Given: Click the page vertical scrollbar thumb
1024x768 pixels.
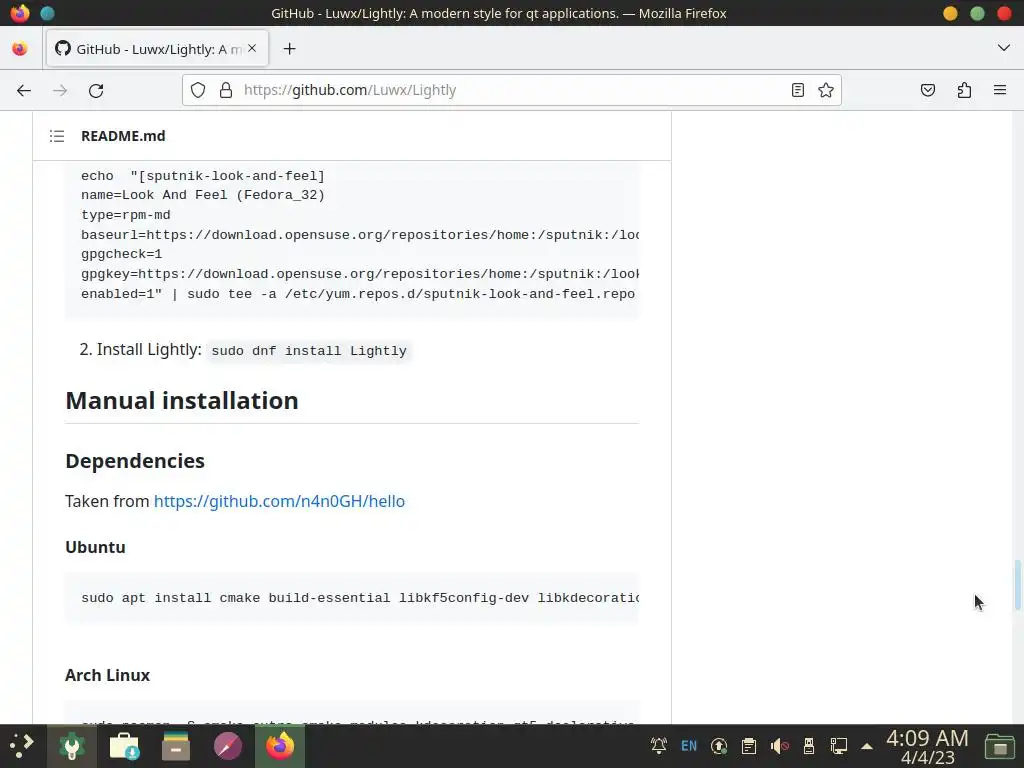Looking at the screenshot, I should [x=1017, y=585].
